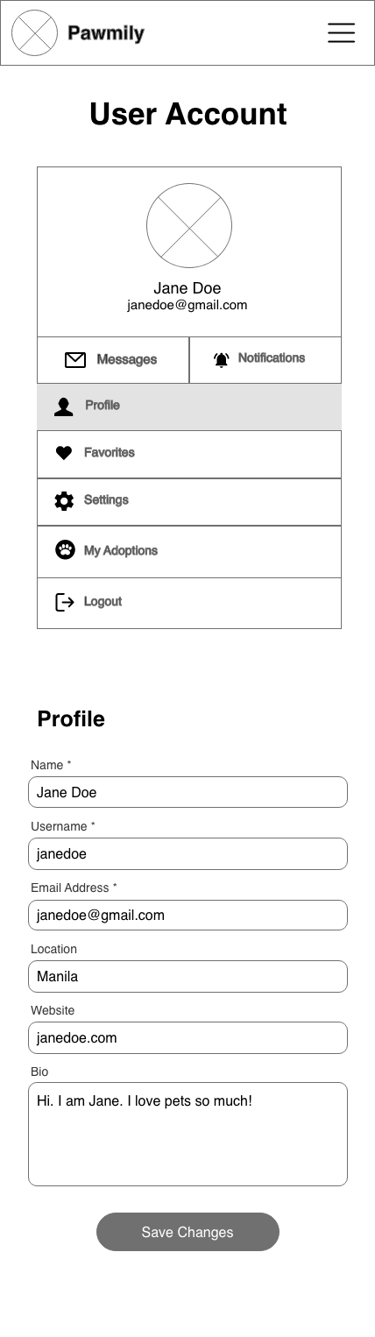Select Favorites in account menu
The height and width of the screenshot is (1337, 375).
tap(189, 454)
